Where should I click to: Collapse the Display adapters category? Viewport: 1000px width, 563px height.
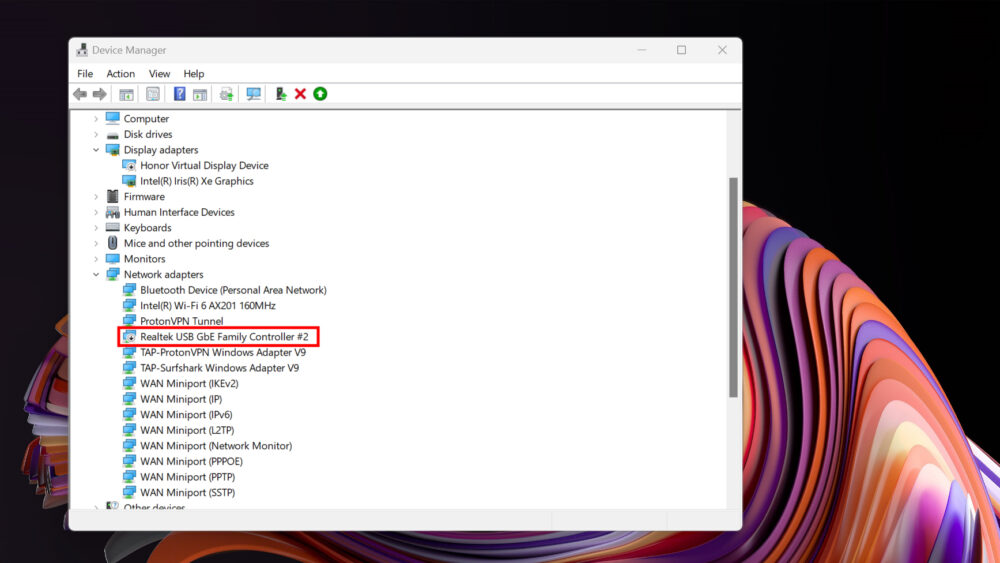pyautogui.click(x=97, y=150)
